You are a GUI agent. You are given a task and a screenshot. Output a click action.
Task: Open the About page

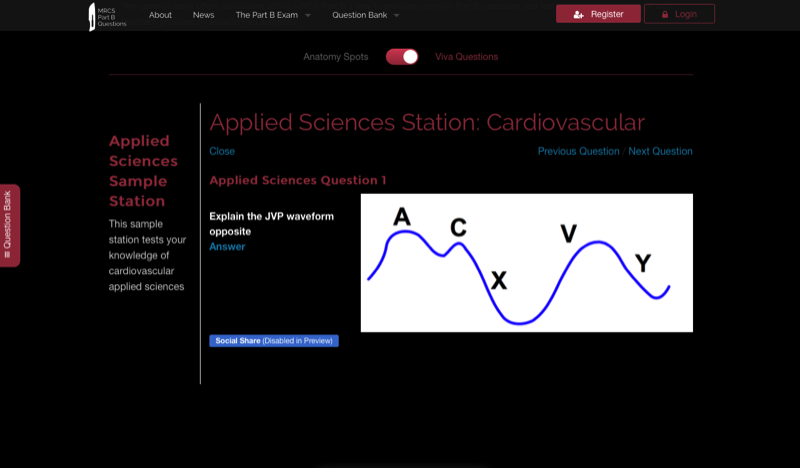tap(160, 15)
